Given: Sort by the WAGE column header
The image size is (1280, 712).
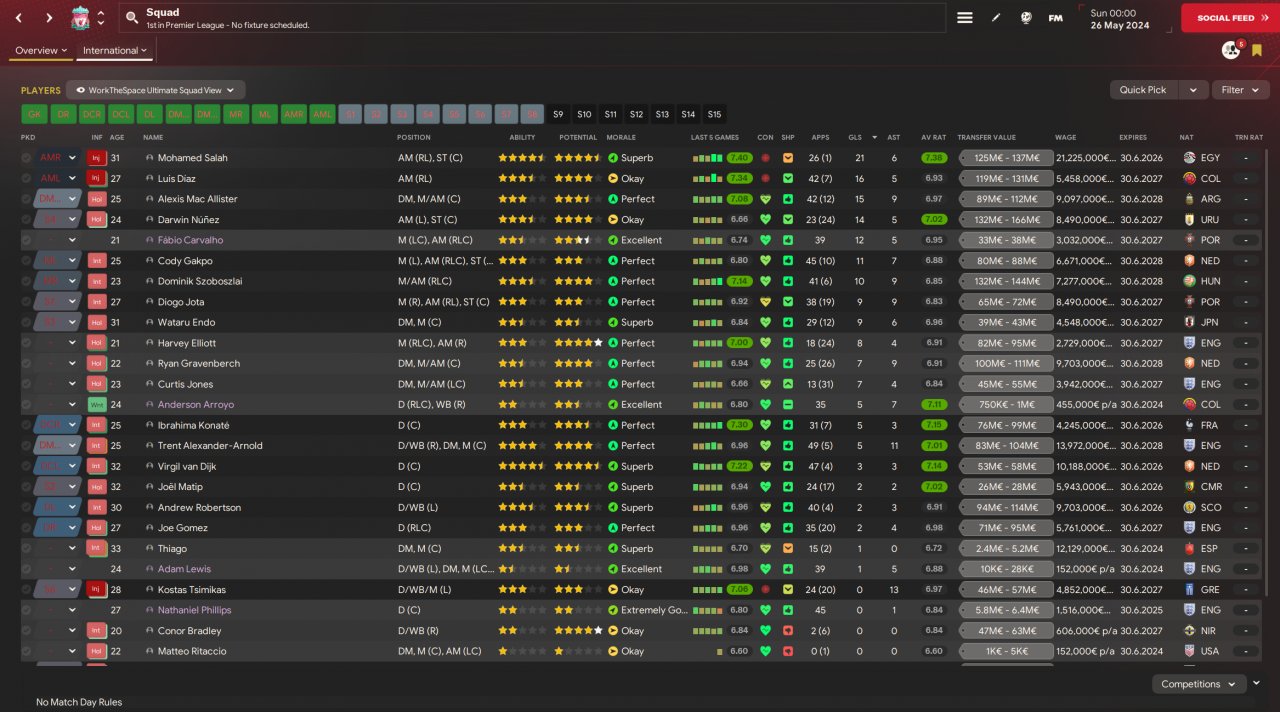Looking at the screenshot, I should pyautogui.click(x=1066, y=137).
